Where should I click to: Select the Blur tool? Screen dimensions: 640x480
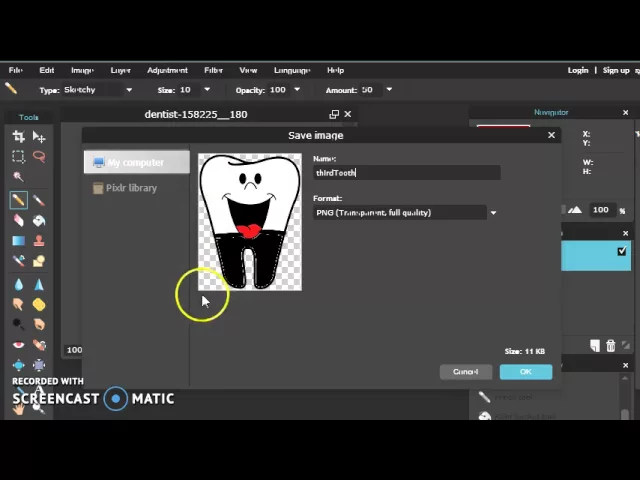point(18,284)
